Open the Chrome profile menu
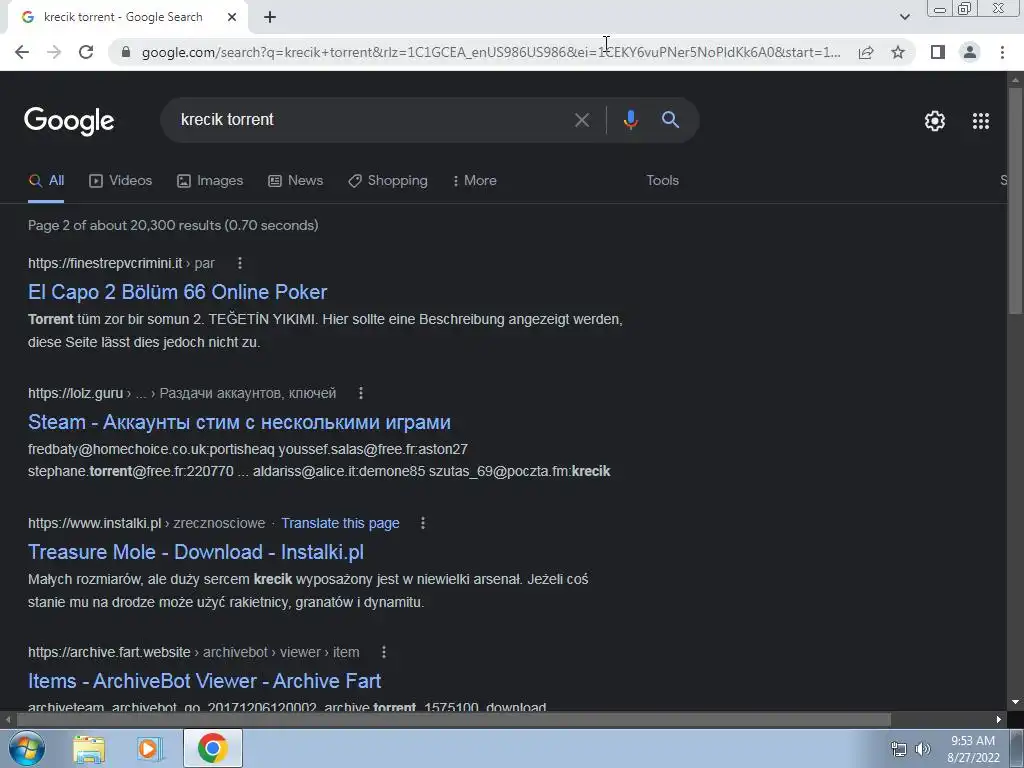1024x768 pixels. pyautogui.click(x=970, y=52)
